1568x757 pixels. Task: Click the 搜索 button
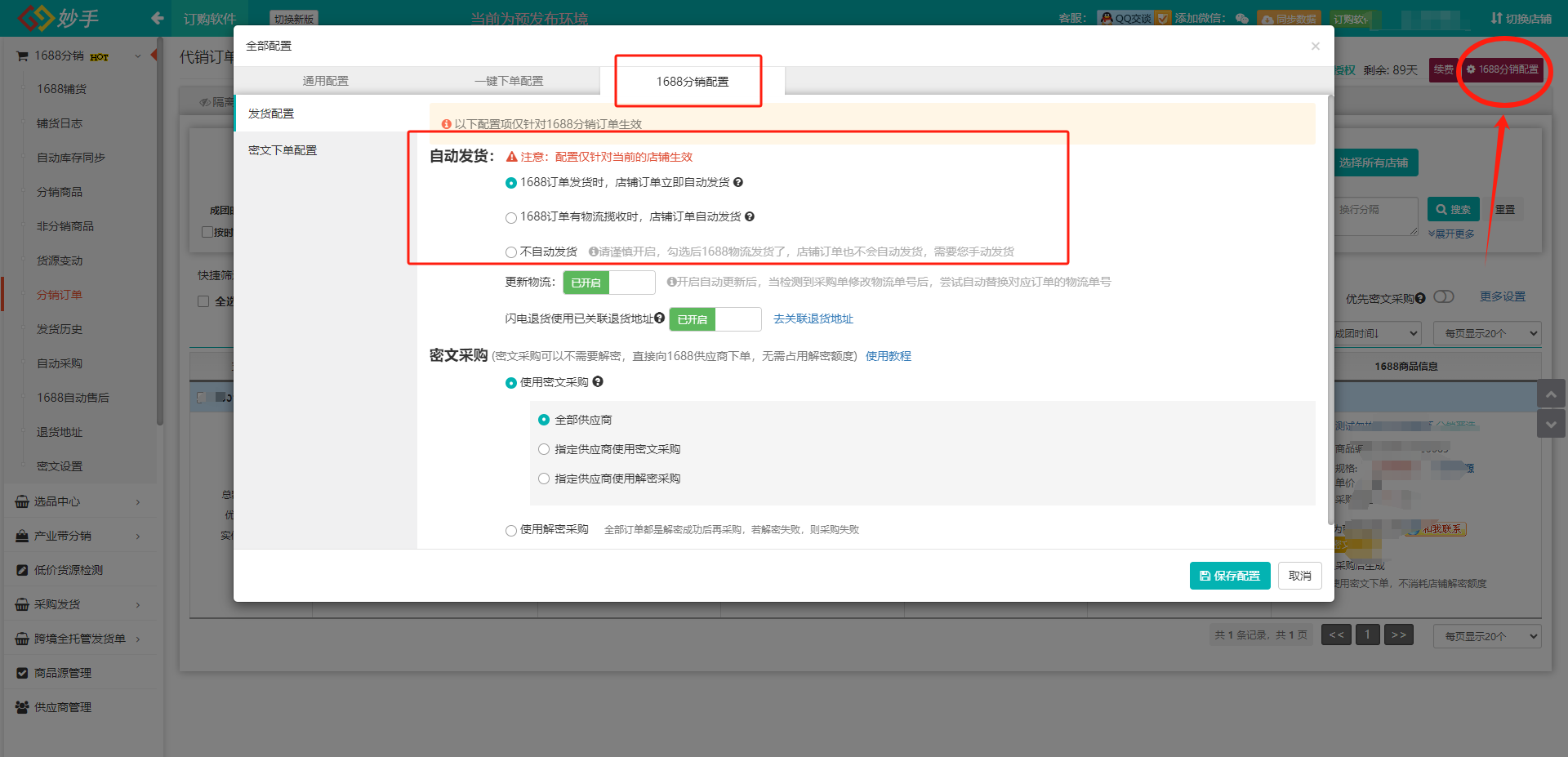pyautogui.click(x=1454, y=209)
